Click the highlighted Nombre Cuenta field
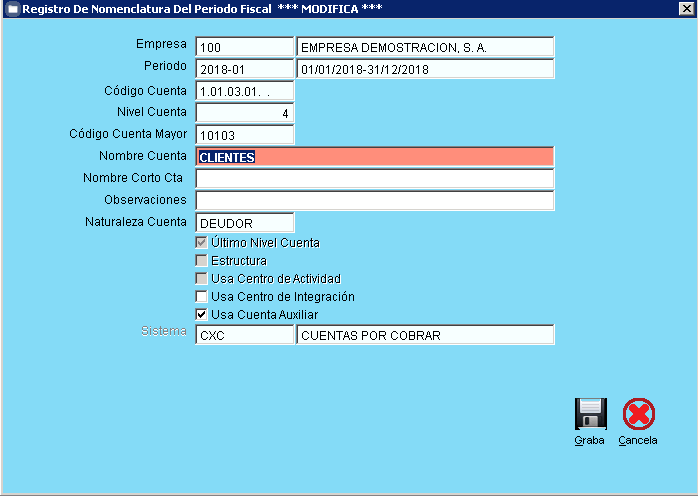The image size is (698, 496). pos(374,157)
